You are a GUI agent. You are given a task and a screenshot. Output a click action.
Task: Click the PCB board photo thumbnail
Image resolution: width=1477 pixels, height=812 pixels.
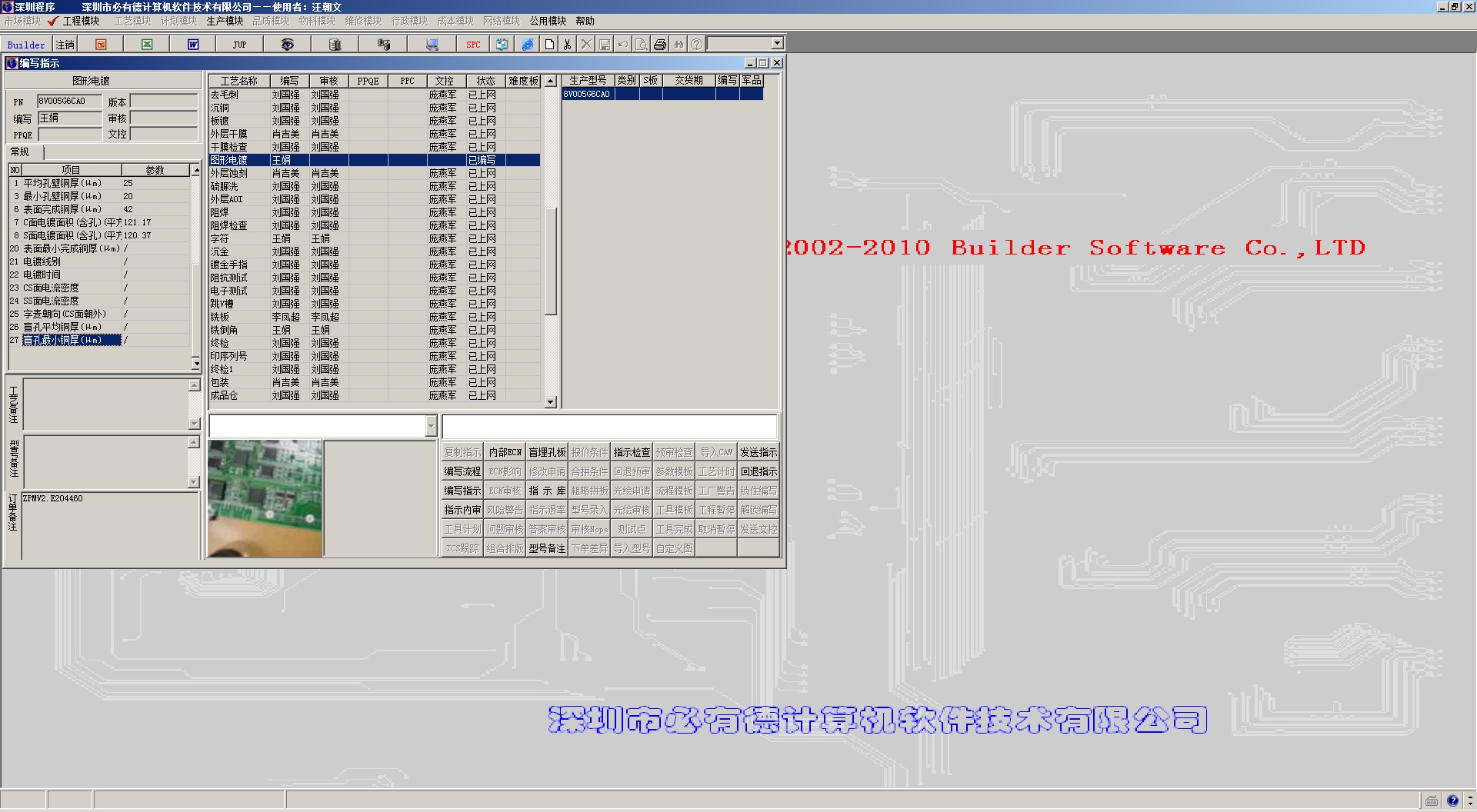pyautogui.click(x=265, y=498)
